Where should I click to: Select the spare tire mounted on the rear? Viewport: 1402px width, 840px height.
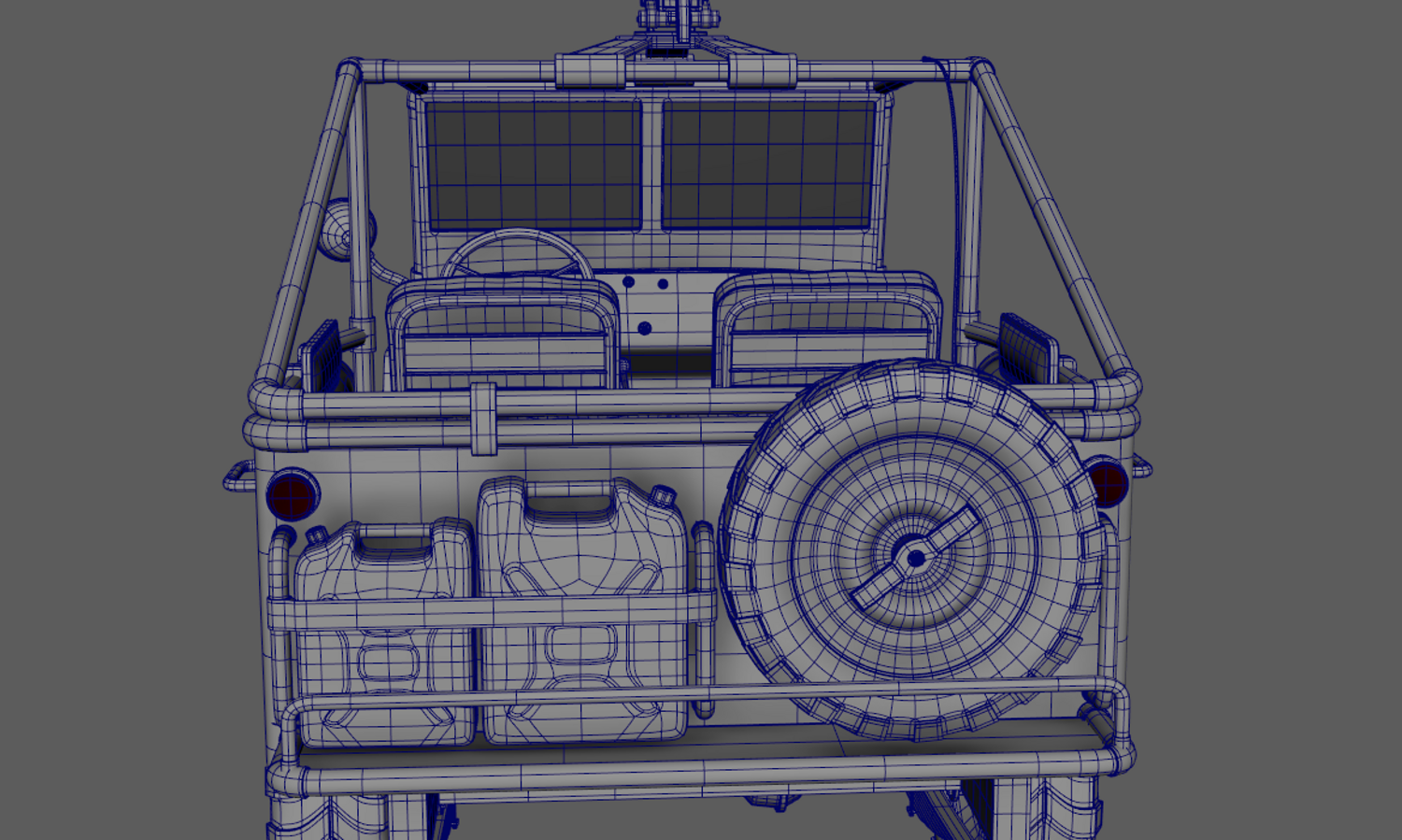[914, 551]
